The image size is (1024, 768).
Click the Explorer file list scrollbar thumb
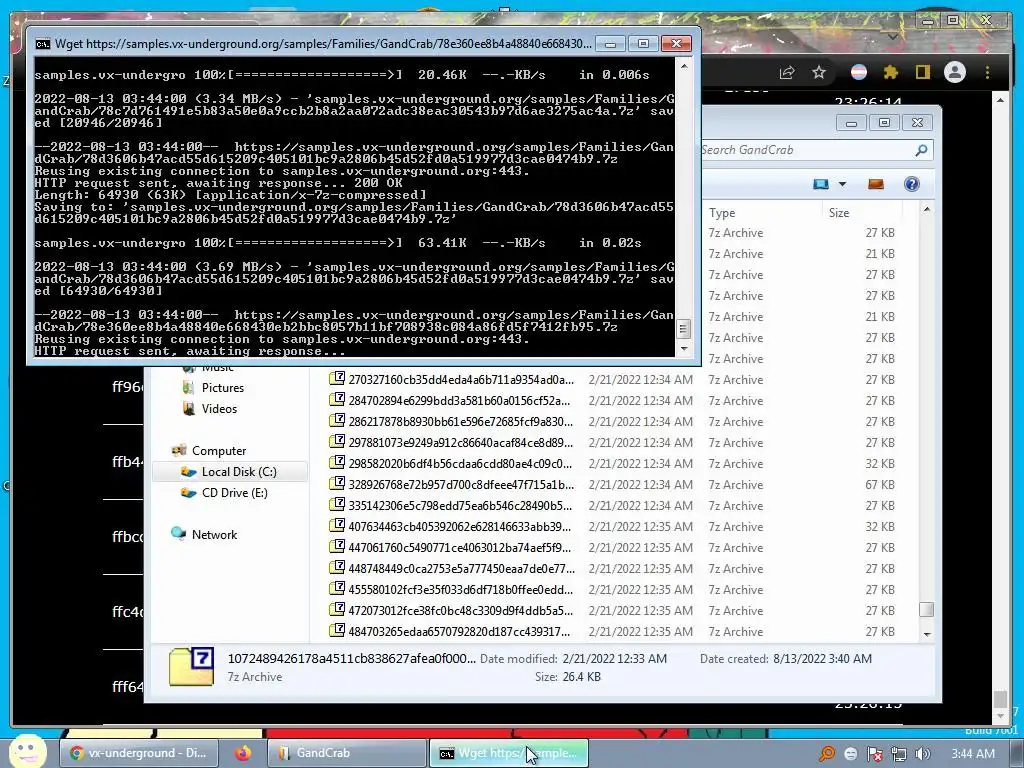(x=926, y=609)
